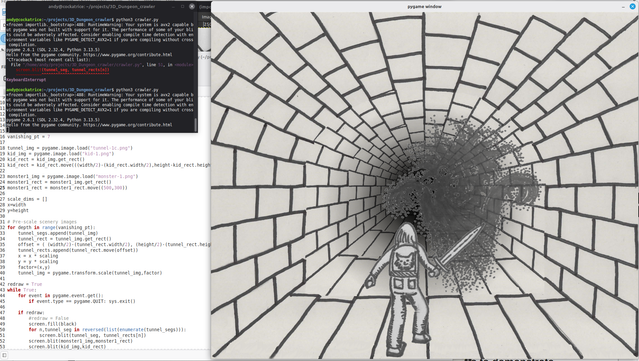Click the 'screen.blit(kid_img,kid_rect)' code line
The width and height of the screenshot is (639, 361).
pos(67,347)
